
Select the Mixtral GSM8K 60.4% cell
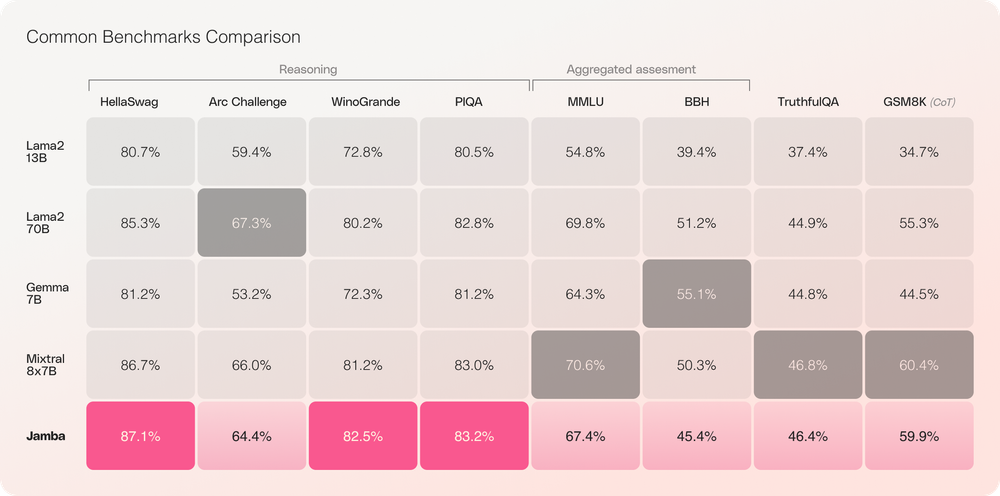pyautogui.click(x=918, y=365)
